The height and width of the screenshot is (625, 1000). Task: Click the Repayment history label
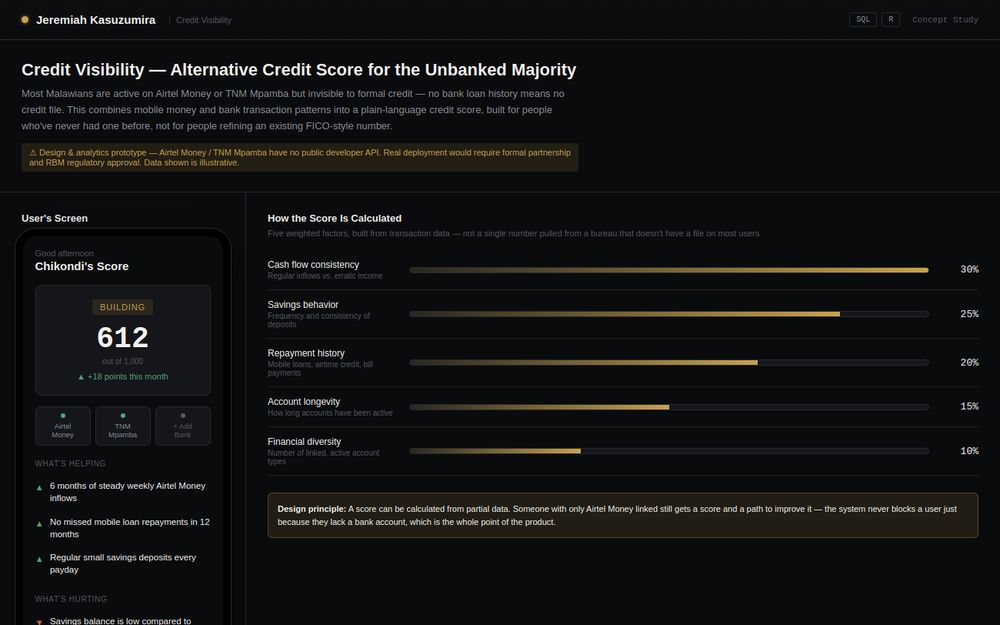tap(306, 353)
